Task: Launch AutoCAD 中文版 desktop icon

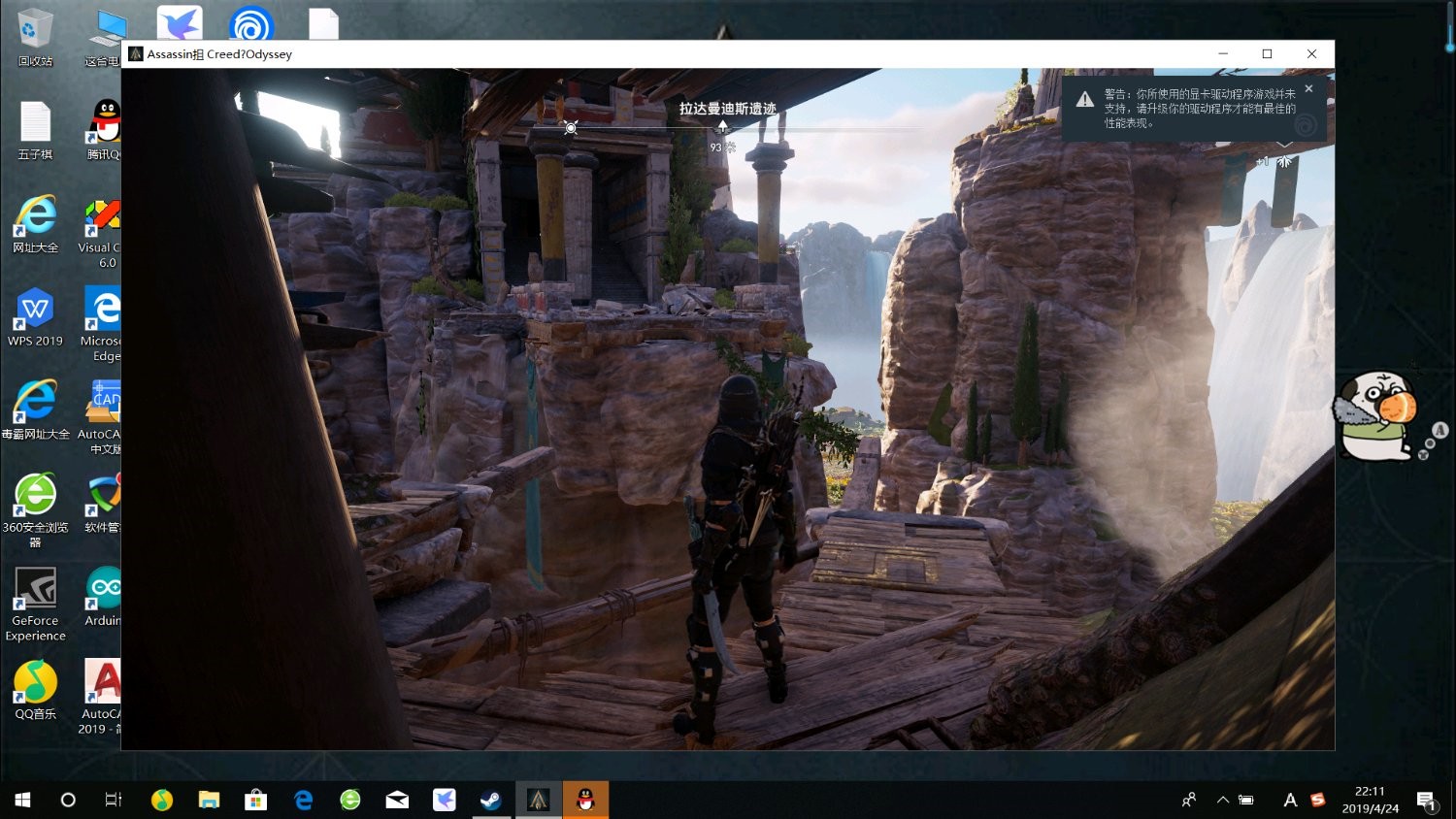Action: coord(101,417)
